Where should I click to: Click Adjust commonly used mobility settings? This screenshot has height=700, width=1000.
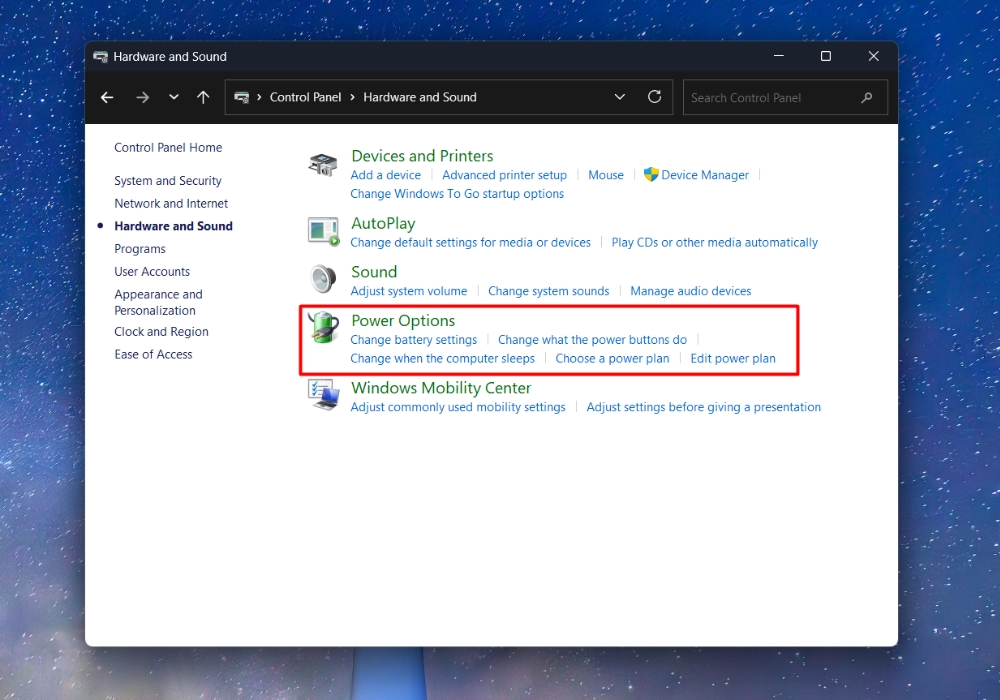(458, 407)
